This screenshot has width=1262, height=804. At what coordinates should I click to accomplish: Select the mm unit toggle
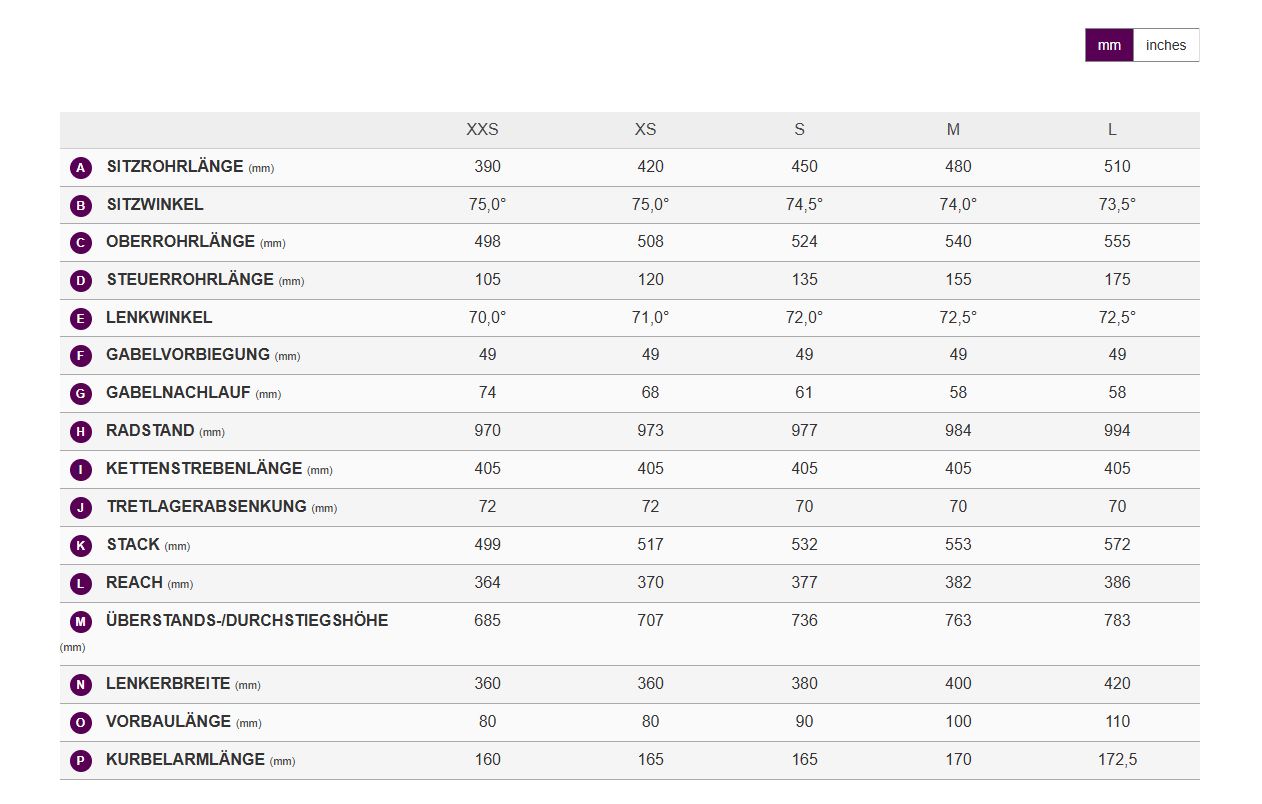click(1109, 45)
